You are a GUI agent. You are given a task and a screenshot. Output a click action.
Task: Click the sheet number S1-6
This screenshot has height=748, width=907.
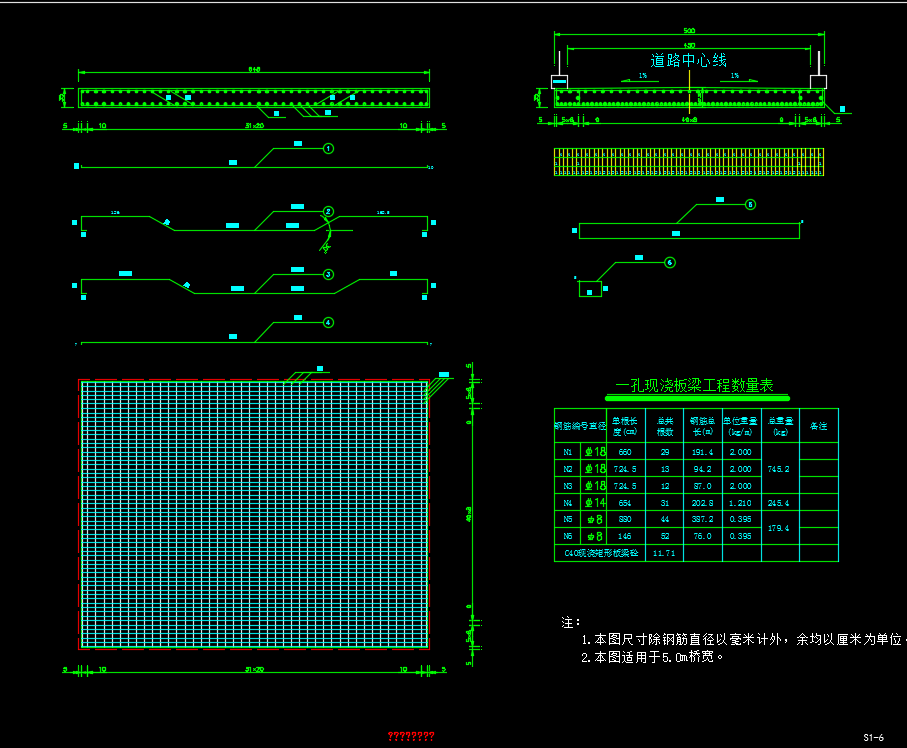873,737
